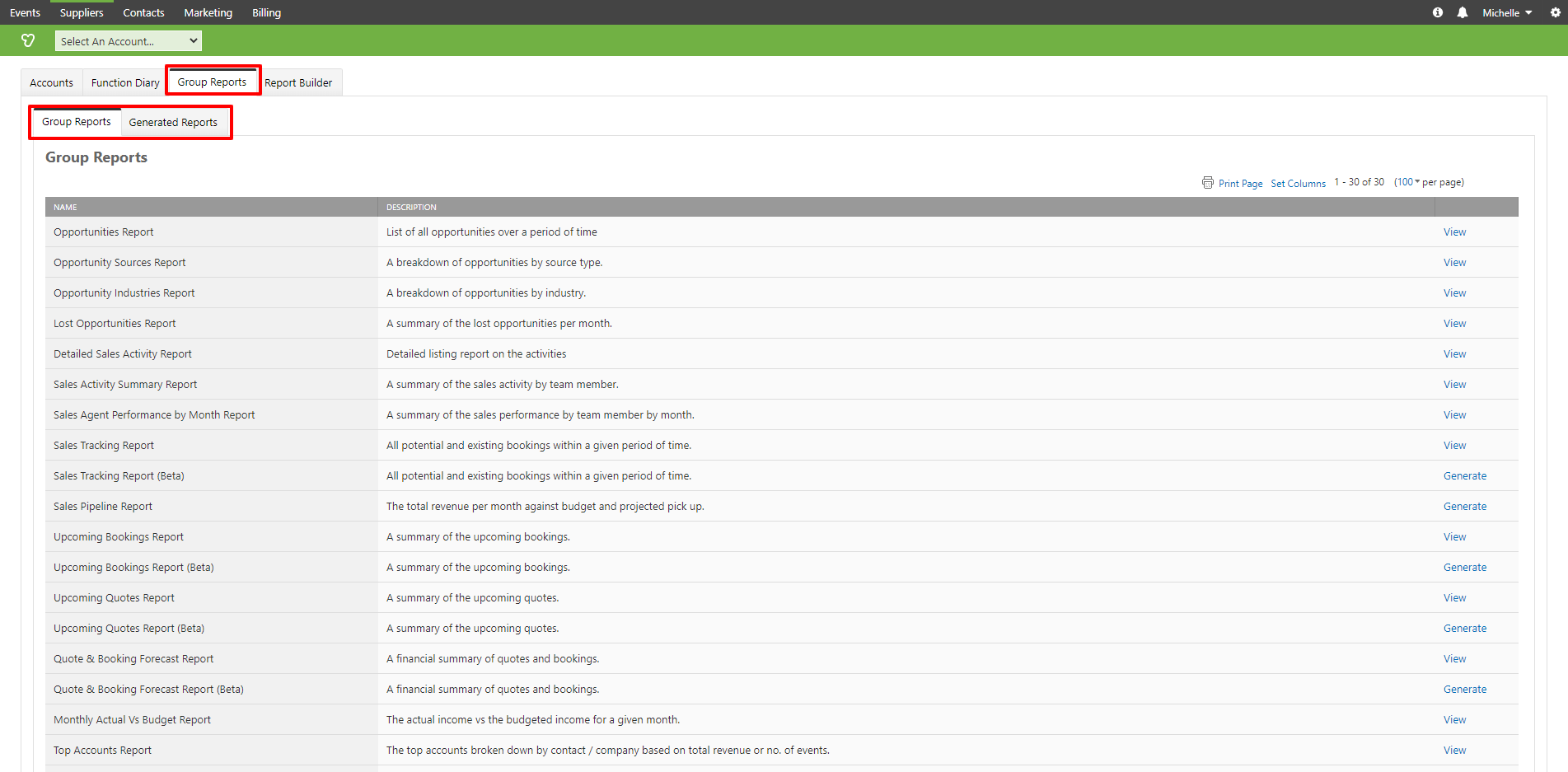
Task: Click the Opportunities Report name cell
Action: 211,232
